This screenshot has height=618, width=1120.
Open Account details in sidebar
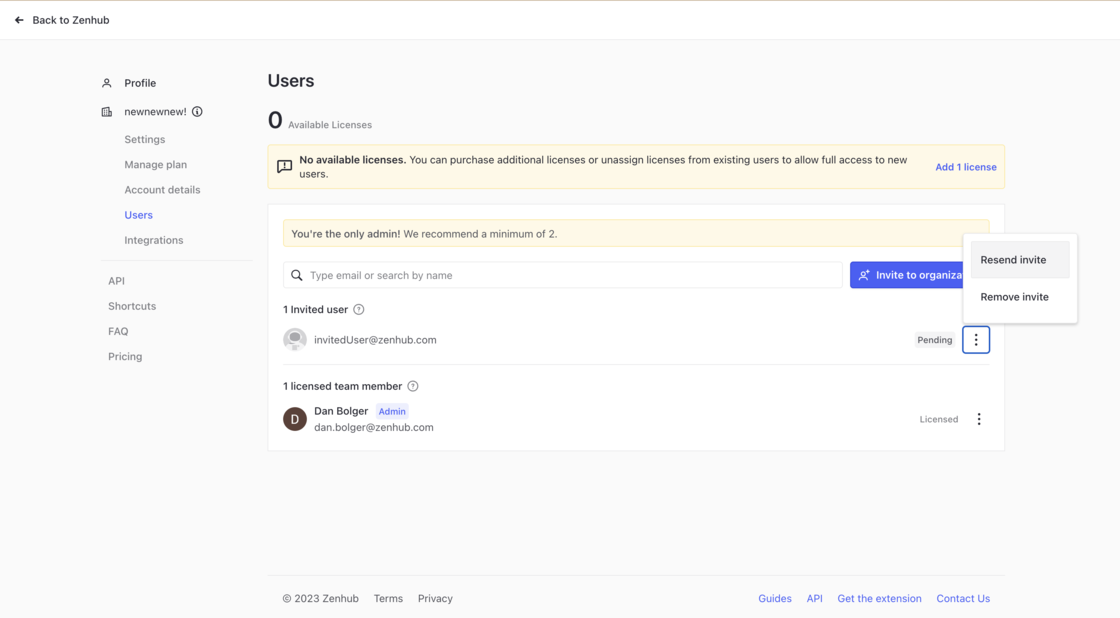coord(162,189)
